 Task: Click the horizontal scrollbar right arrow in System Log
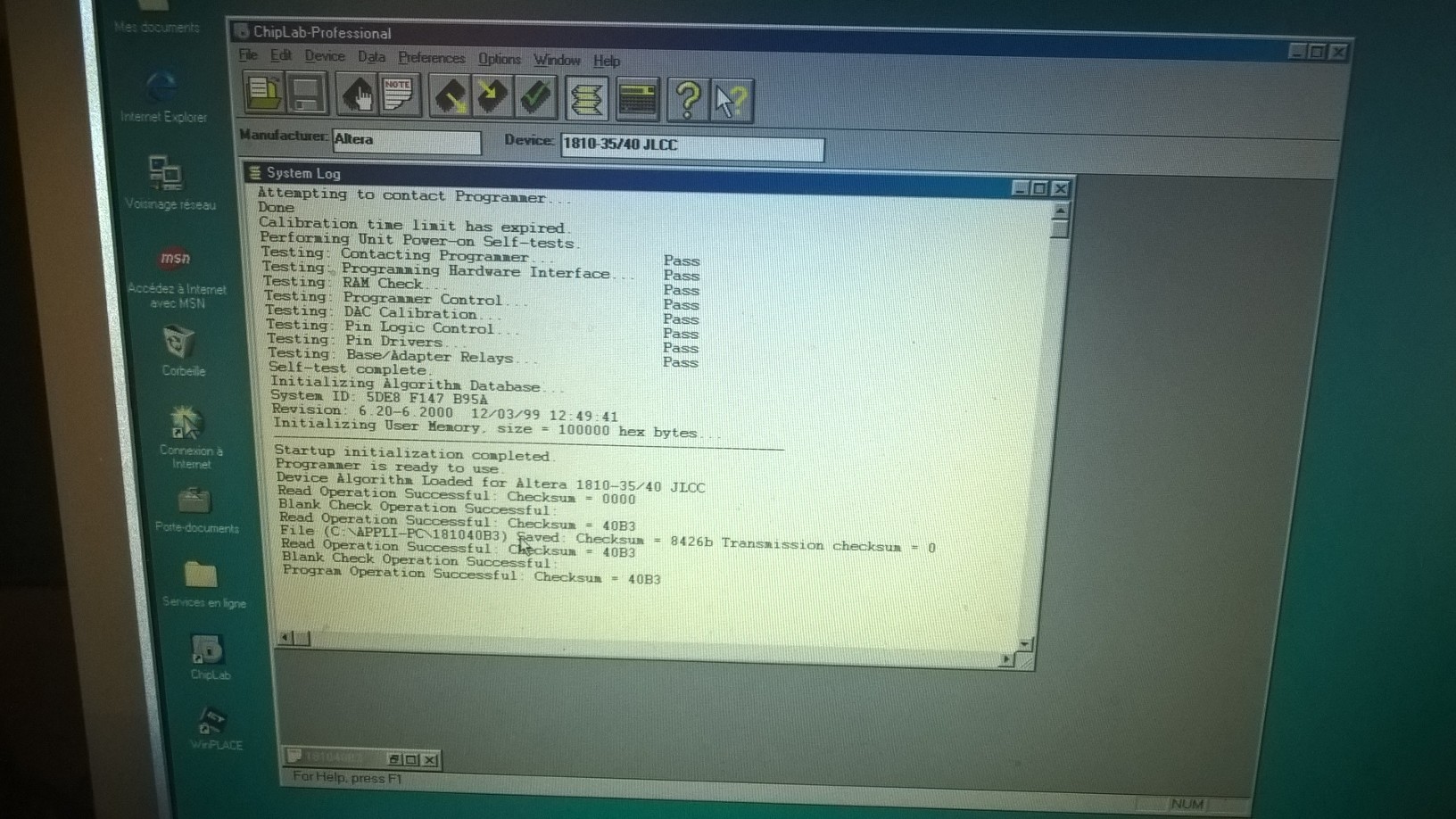[x=1005, y=659]
